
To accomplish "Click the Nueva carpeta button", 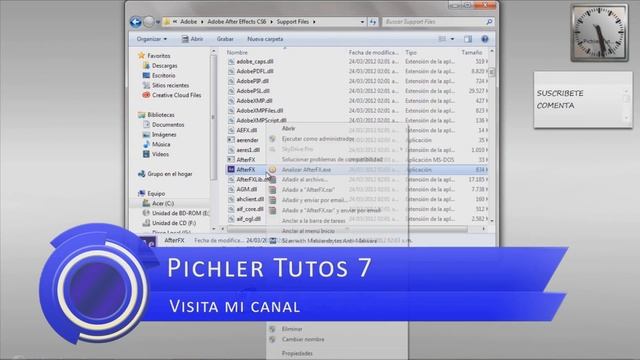I will point(265,39).
